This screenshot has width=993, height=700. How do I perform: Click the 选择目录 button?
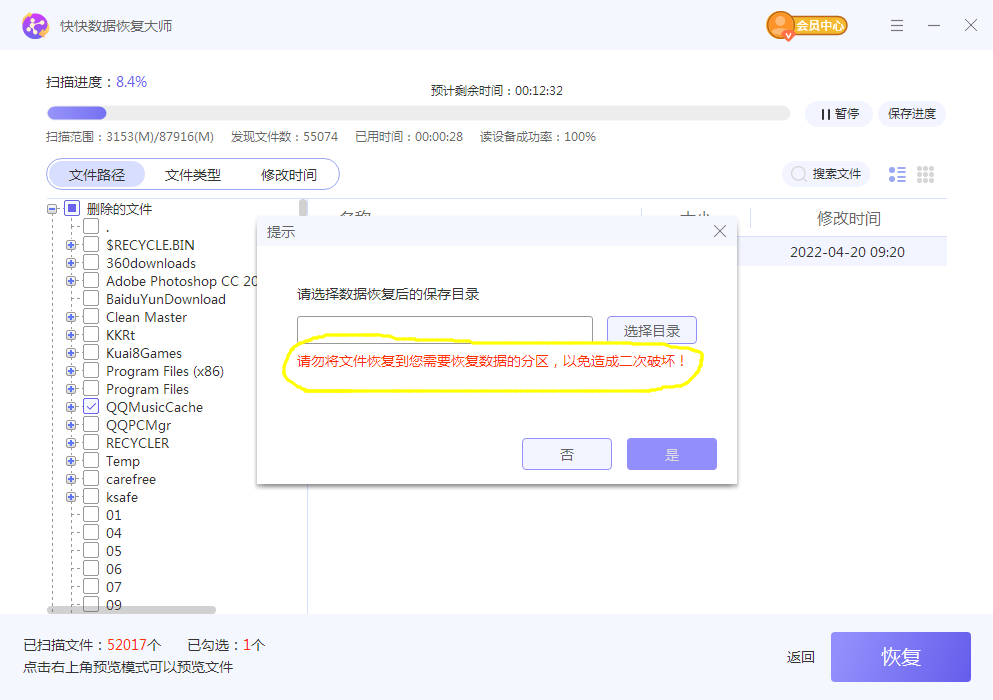(651, 331)
